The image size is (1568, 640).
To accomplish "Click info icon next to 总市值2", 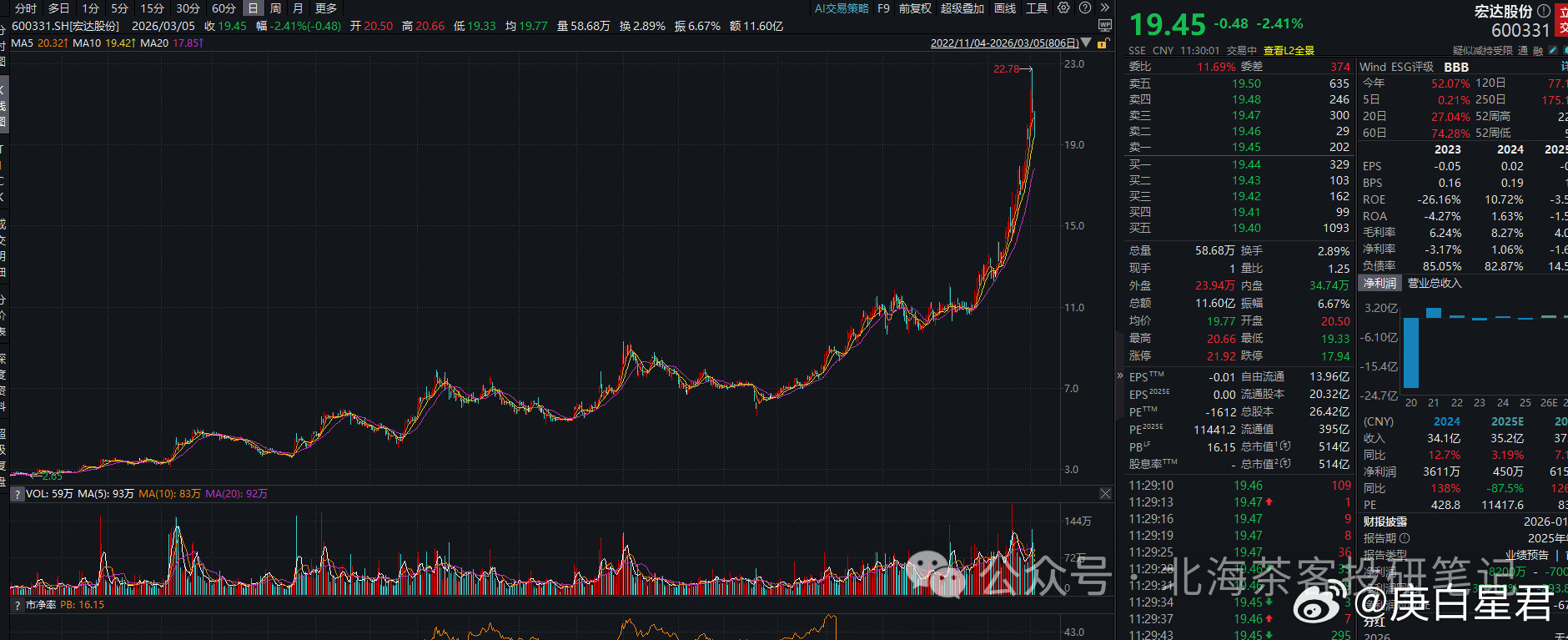I will point(1285,464).
